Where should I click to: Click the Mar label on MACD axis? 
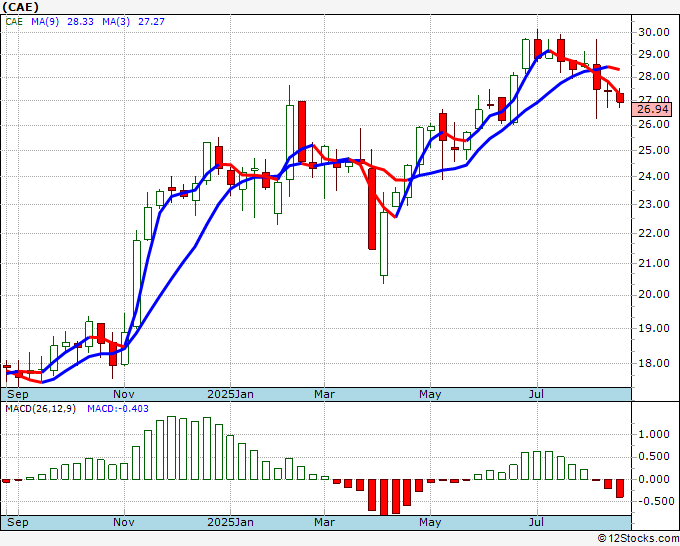324,522
